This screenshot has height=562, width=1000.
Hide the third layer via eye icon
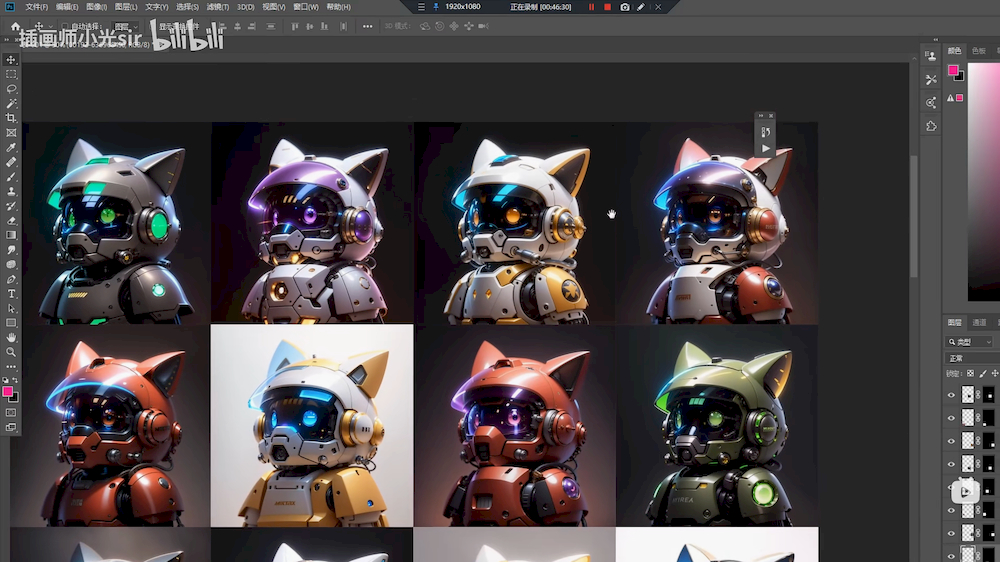(x=951, y=441)
